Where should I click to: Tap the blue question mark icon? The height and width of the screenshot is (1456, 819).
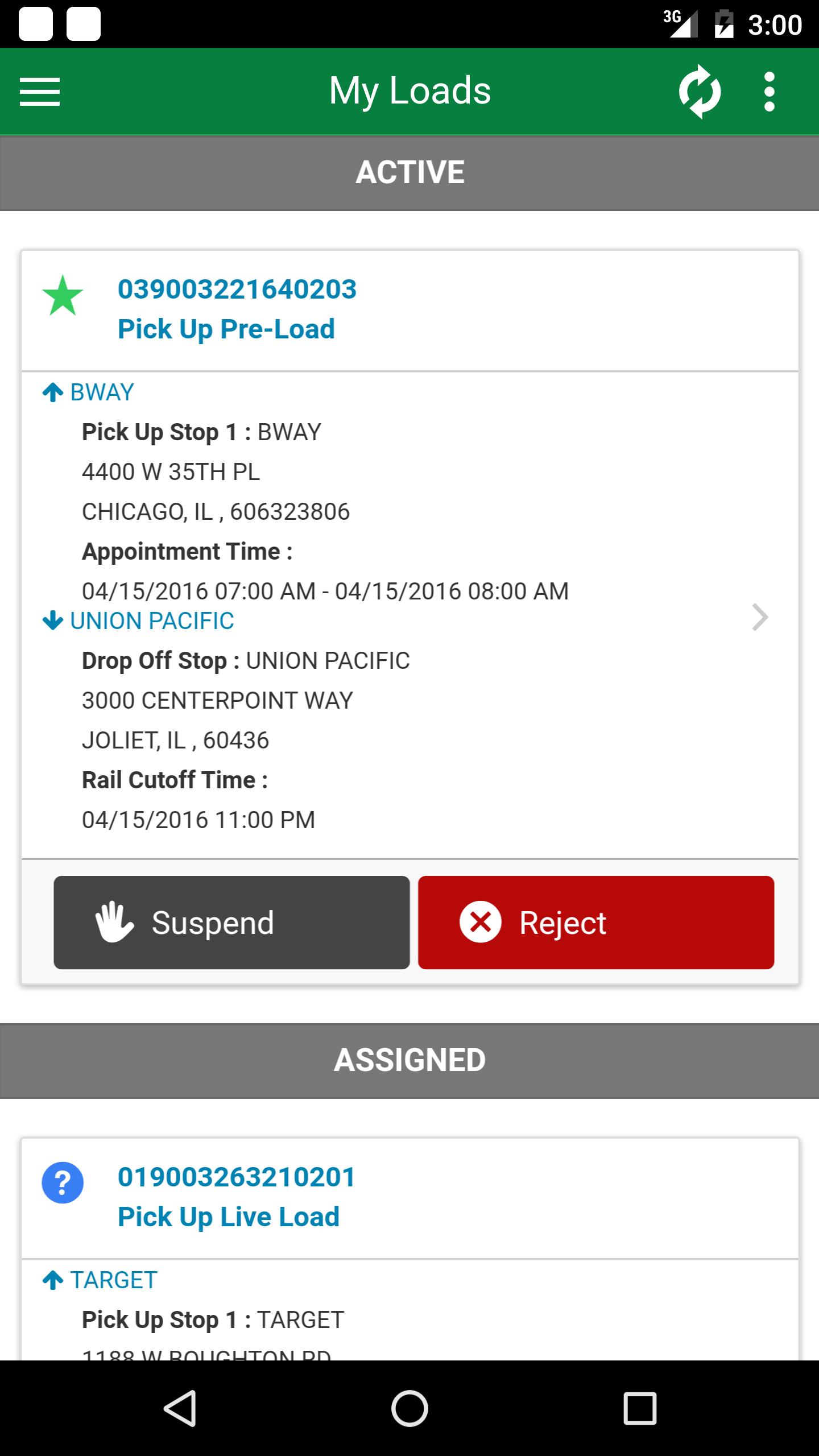click(63, 1183)
